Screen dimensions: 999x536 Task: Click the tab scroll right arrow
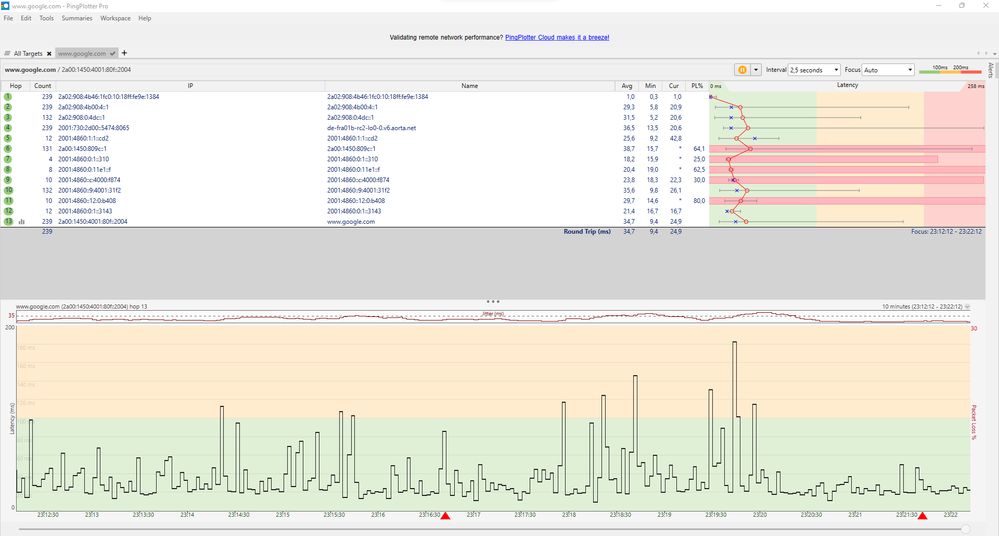coord(986,54)
